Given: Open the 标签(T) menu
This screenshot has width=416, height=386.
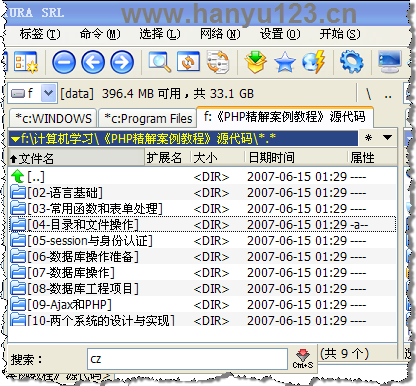Looking at the screenshot, I should click(40, 34).
